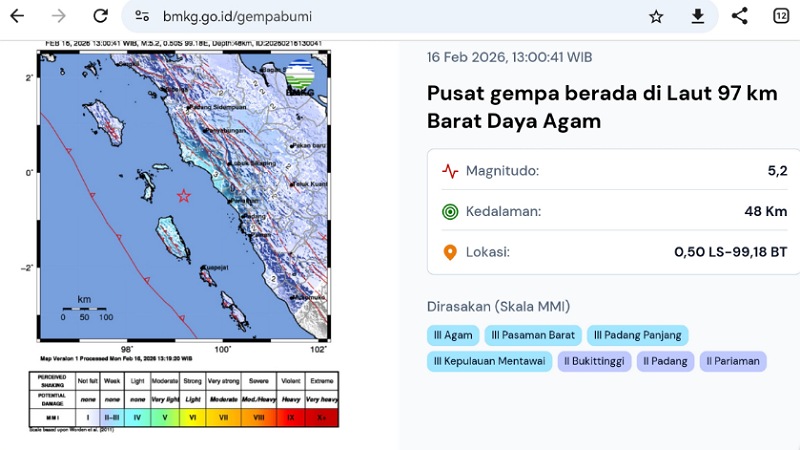Open the tab switcher showing 12 tabs
The width and height of the screenshot is (800, 450).
click(781, 16)
